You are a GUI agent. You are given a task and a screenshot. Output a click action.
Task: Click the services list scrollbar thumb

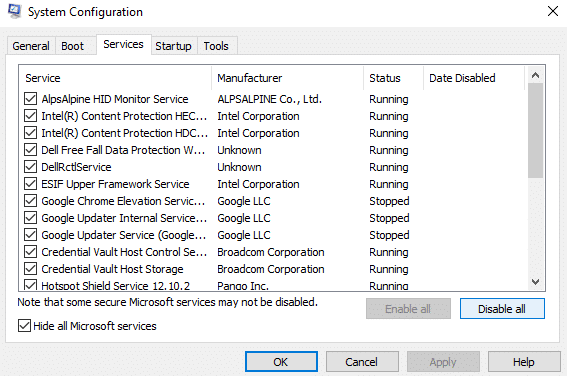coord(536,131)
